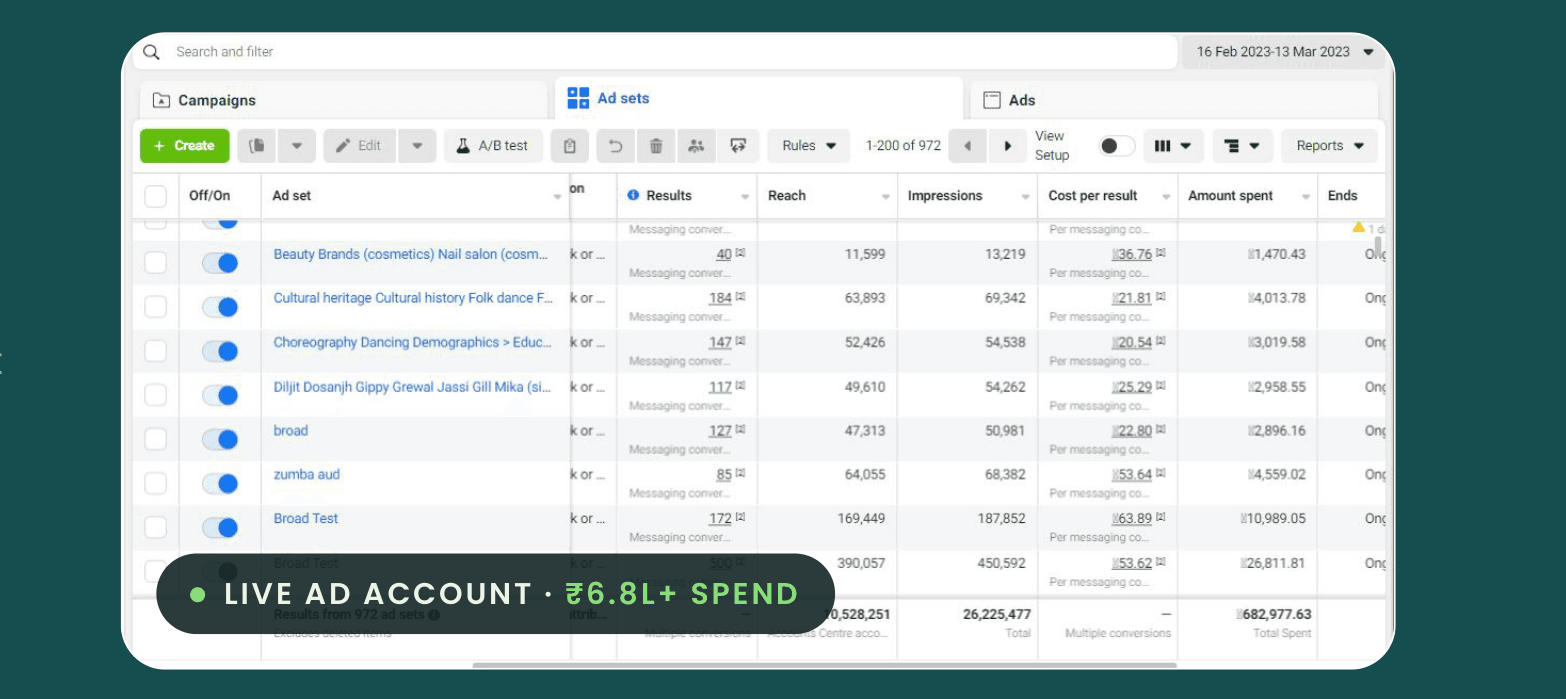Check the Beauty Brands row checkbox
Image resolution: width=1566 pixels, height=699 pixels.
point(156,263)
